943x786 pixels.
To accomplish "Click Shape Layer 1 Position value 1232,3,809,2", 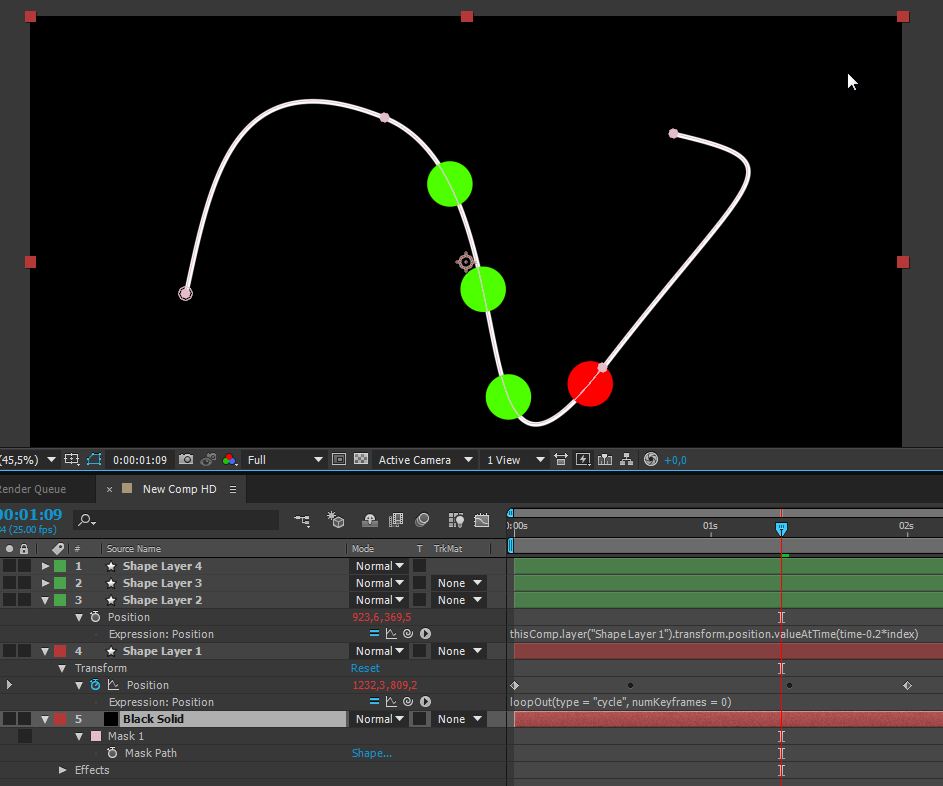I will [385, 684].
